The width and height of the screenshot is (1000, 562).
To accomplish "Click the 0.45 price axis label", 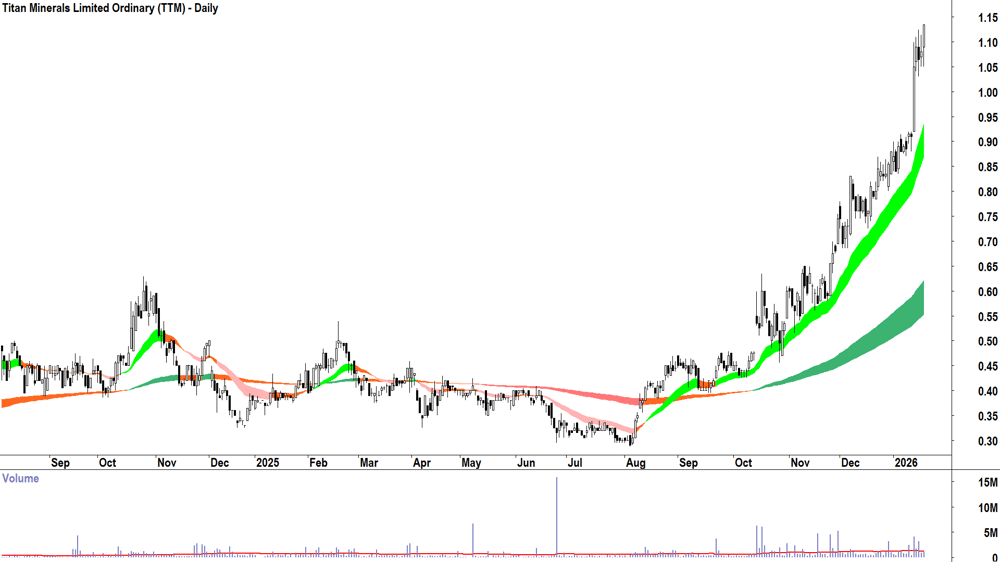I will click(987, 366).
